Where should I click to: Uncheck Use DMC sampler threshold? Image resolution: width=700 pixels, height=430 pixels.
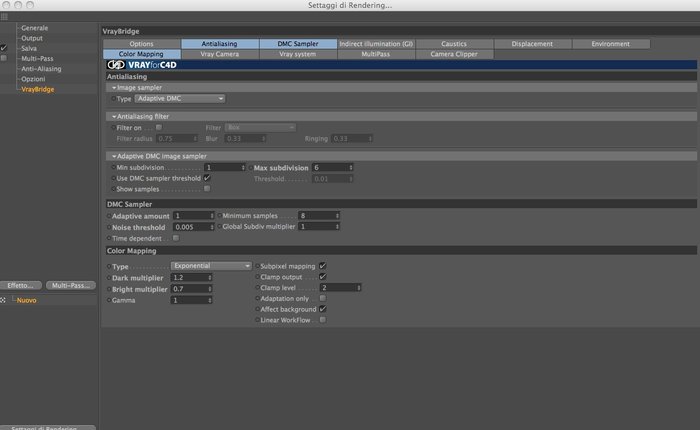pyautogui.click(x=207, y=178)
